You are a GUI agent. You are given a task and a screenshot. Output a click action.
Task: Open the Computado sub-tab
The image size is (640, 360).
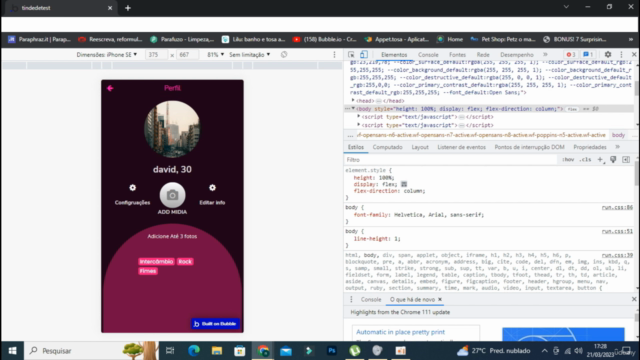[x=387, y=147]
